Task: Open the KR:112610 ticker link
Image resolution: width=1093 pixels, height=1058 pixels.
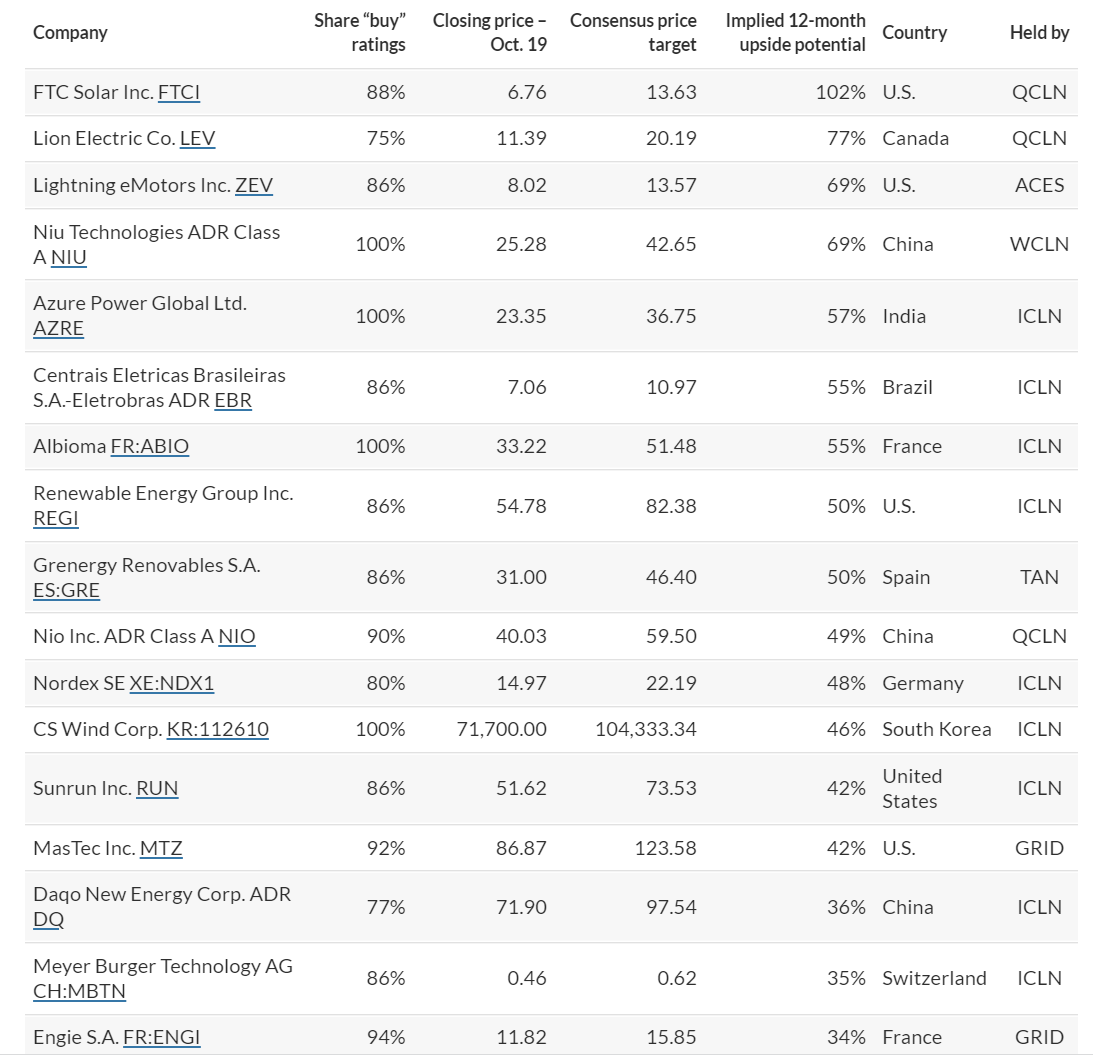Action: [217, 729]
